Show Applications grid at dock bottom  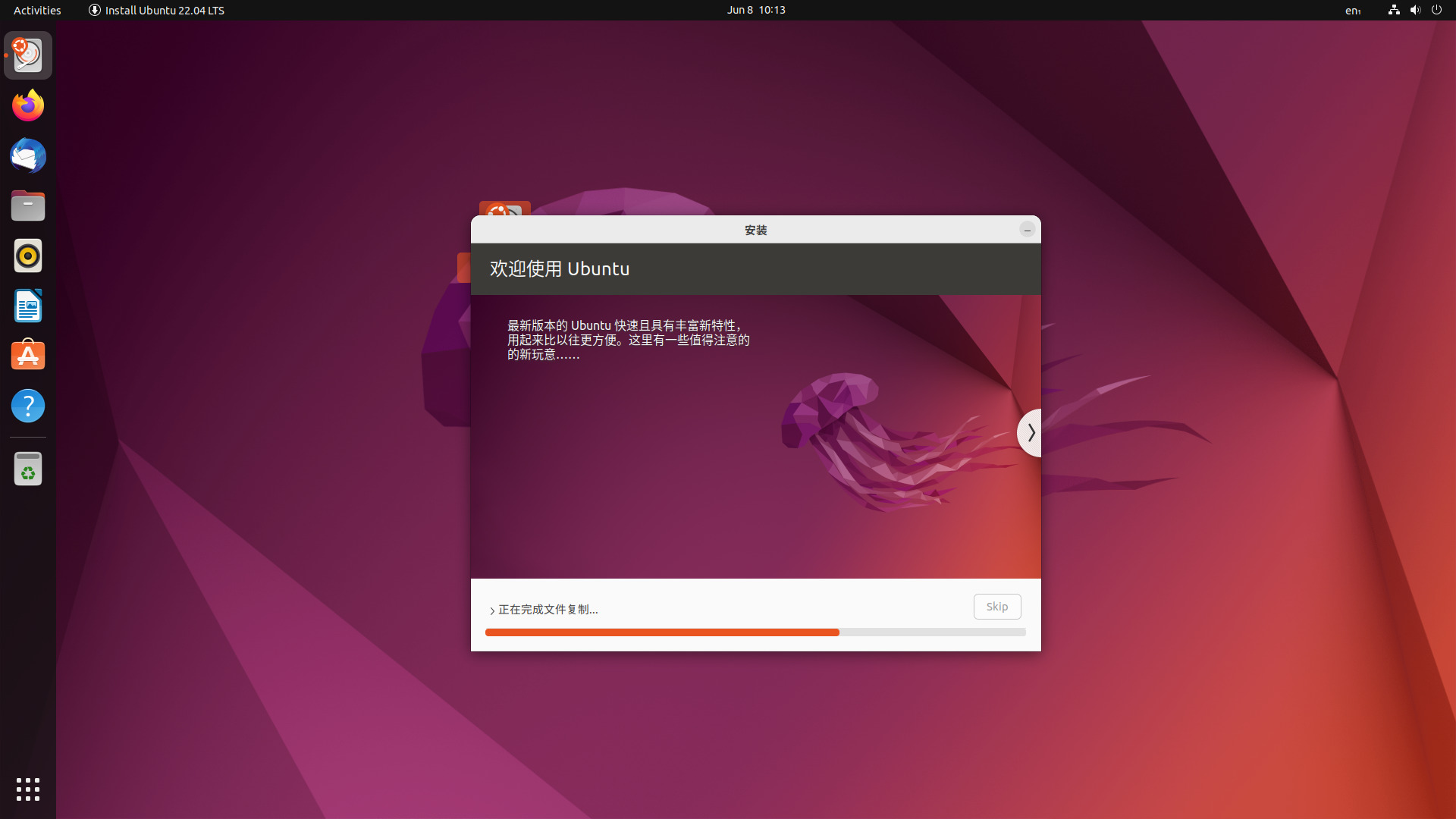28,789
